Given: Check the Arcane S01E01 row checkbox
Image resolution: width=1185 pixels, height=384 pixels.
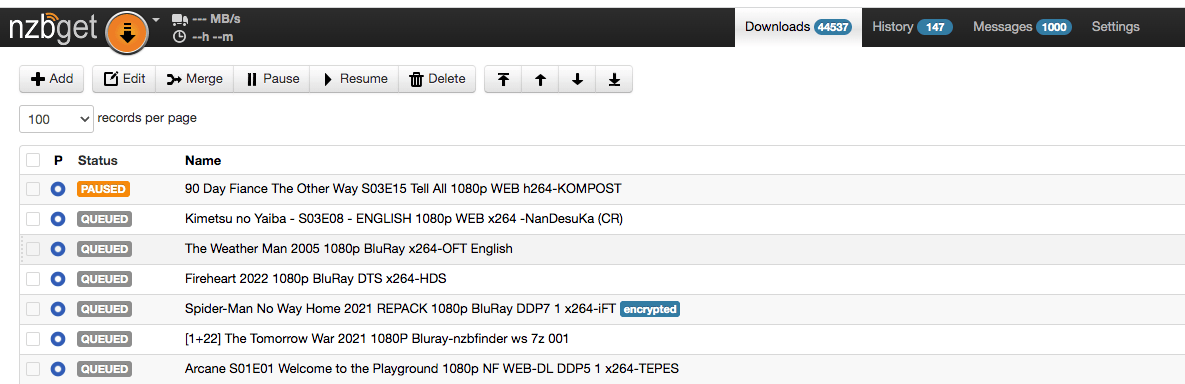Looking at the screenshot, I should (x=32, y=369).
